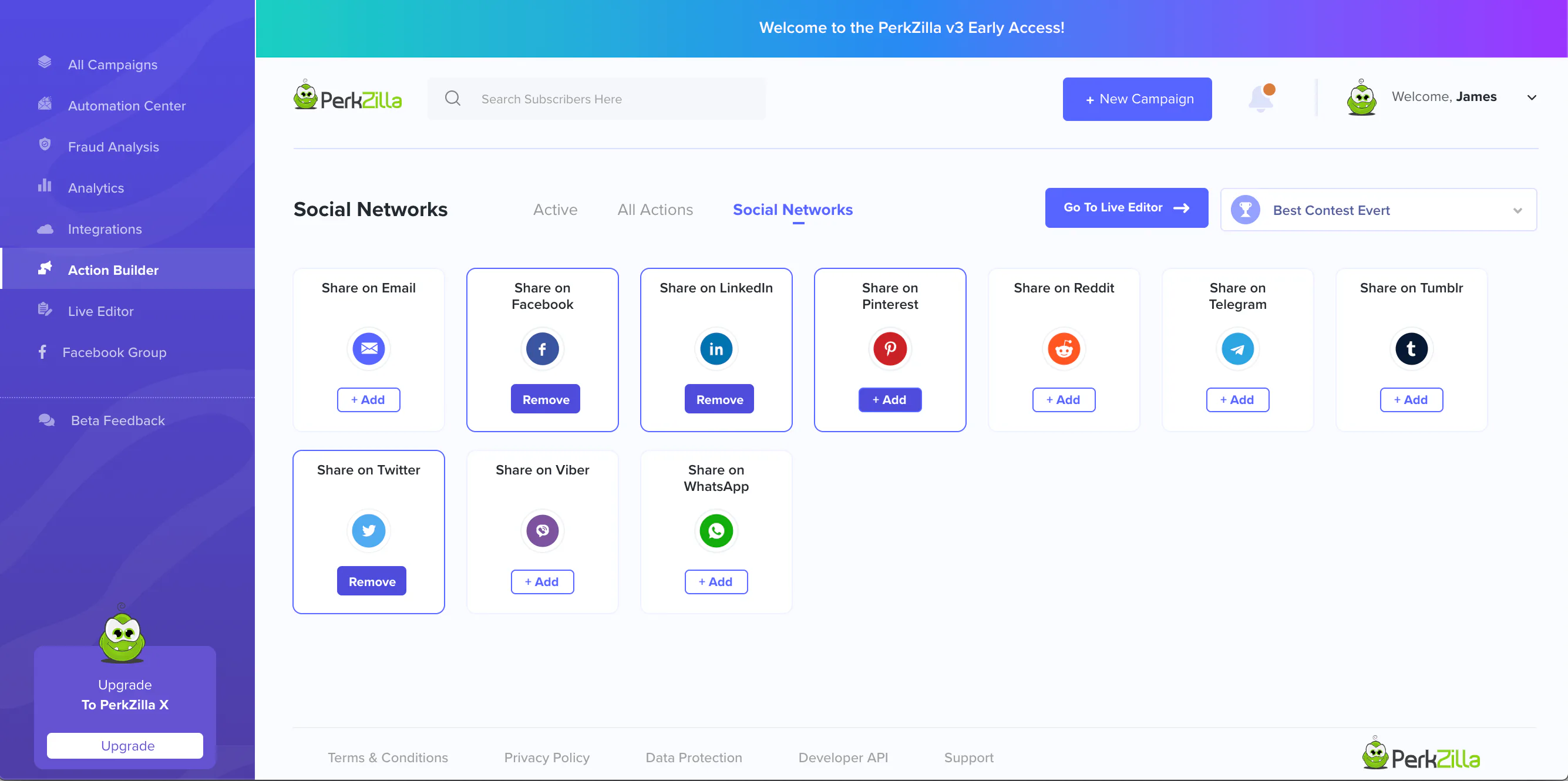Focus the Search Subscribers Here field
This screenshot has width=1568, height=781.
click(596, 99)
